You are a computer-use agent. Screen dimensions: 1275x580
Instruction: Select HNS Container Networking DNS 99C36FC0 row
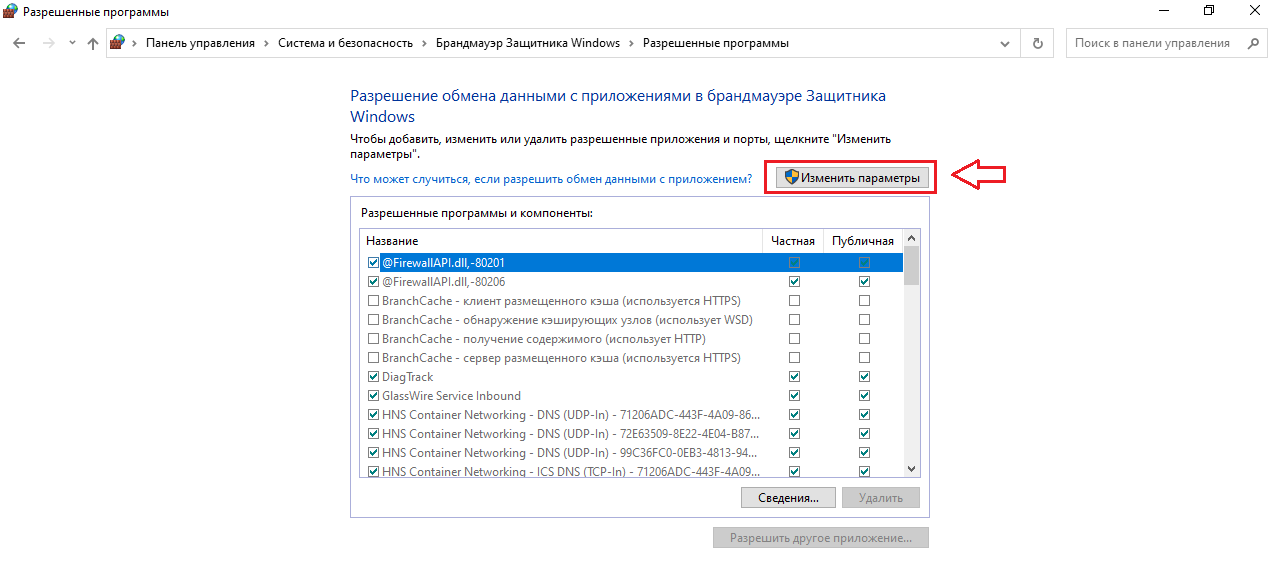pyautogui.click(x=632, y=453)
